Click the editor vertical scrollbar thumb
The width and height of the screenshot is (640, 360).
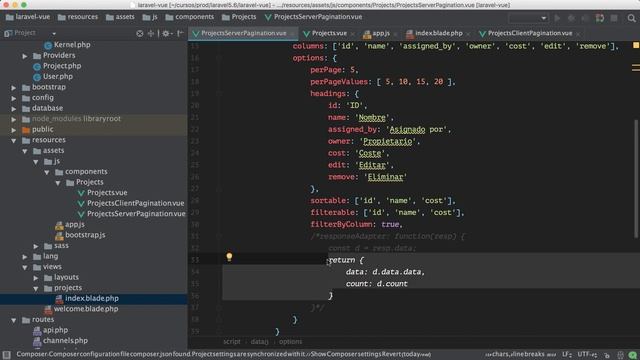click(636, 178)
